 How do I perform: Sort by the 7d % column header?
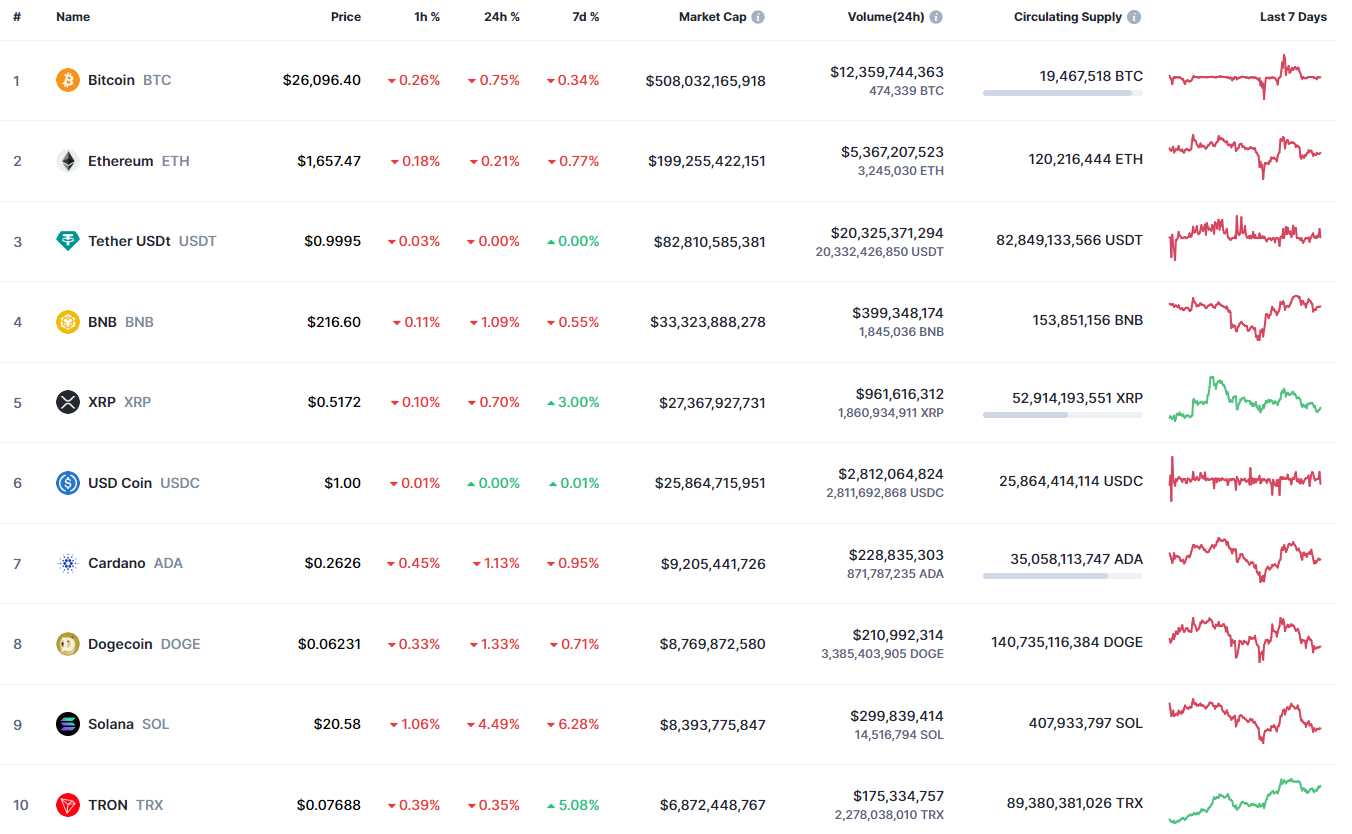point(585,16)
